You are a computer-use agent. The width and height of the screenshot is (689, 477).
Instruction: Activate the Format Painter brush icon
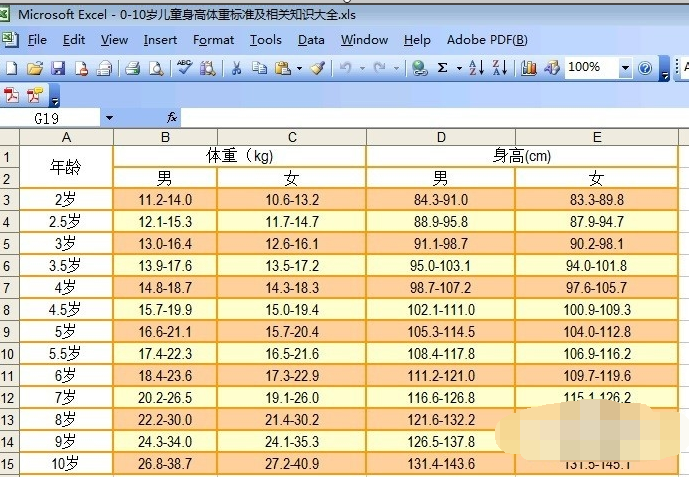pos(318,68)
